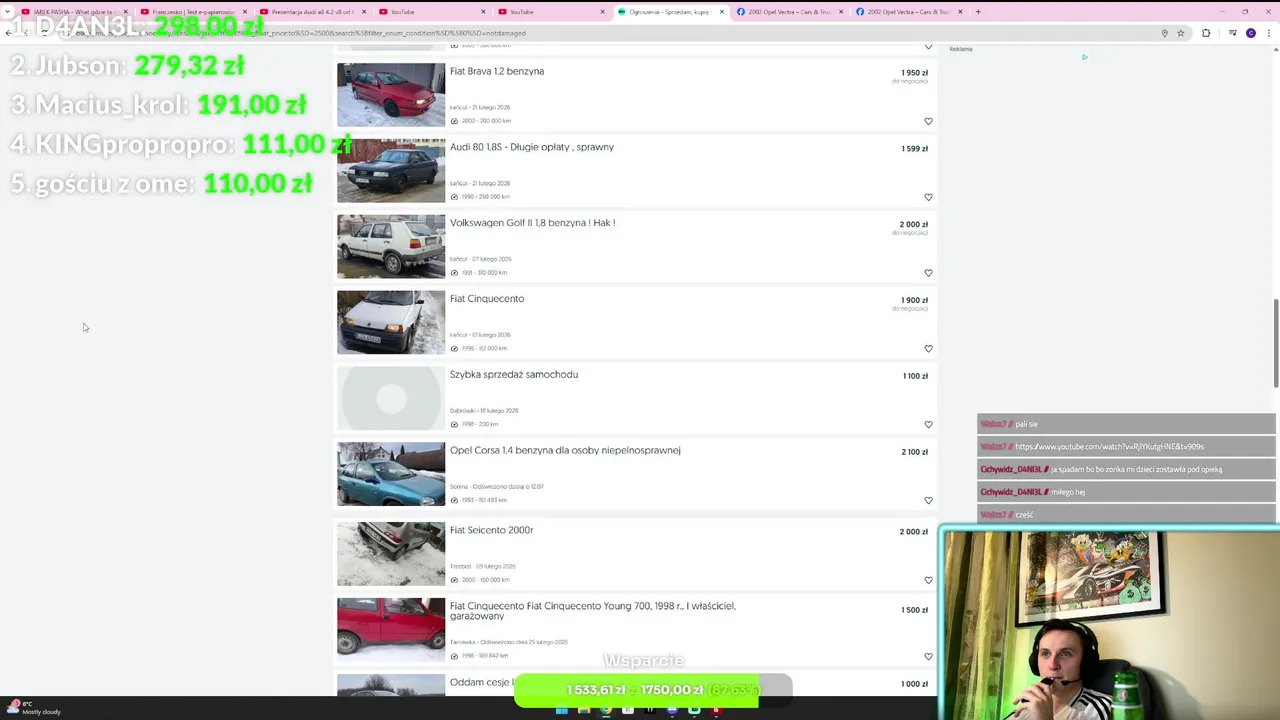Screen dimensions: 1280x720
Task: Save the Fiat Cinquecento Young 700 listing with the heart
Action: point(928,657)
